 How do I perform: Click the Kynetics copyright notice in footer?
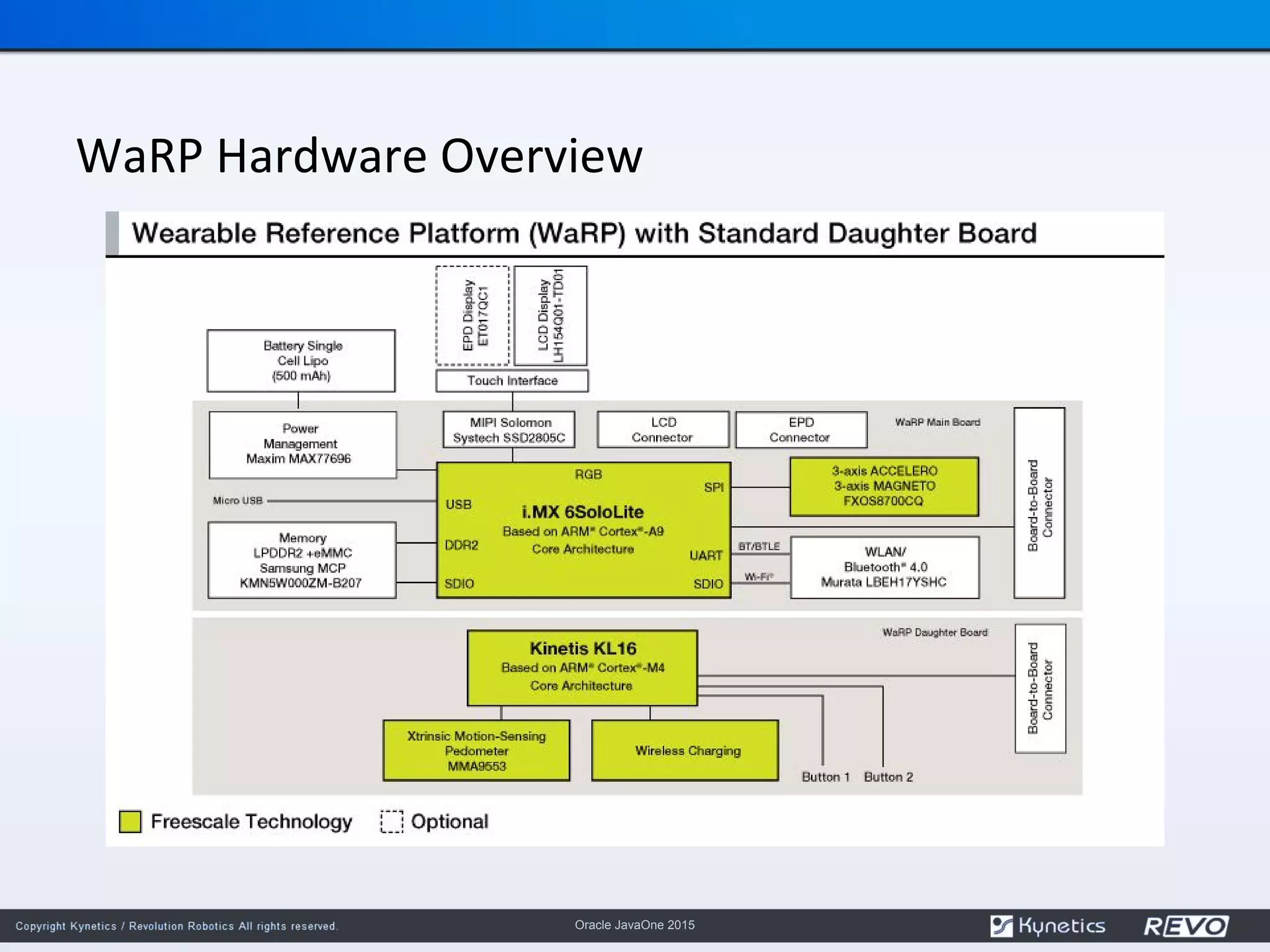click(177, 926)
